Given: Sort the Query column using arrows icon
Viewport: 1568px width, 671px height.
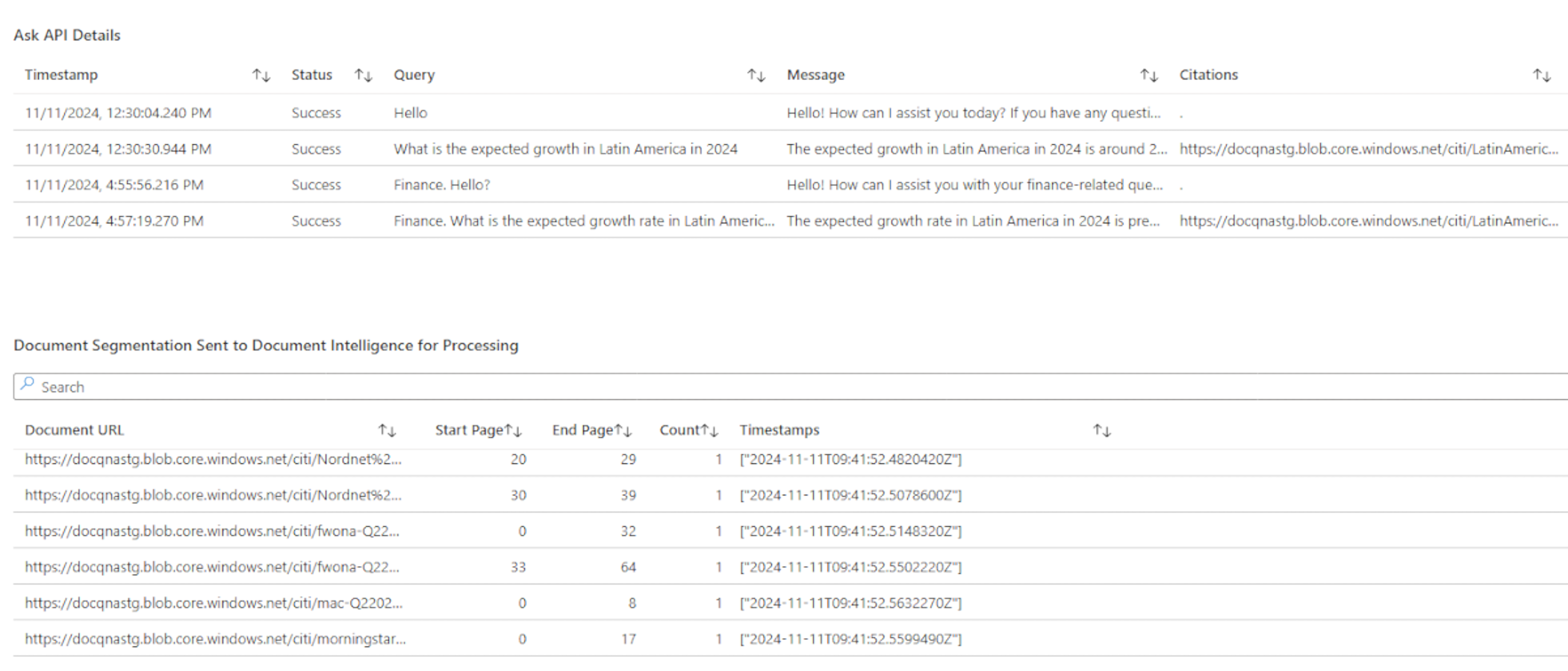Looking at the screenshot, I should [x=756, y=75].
